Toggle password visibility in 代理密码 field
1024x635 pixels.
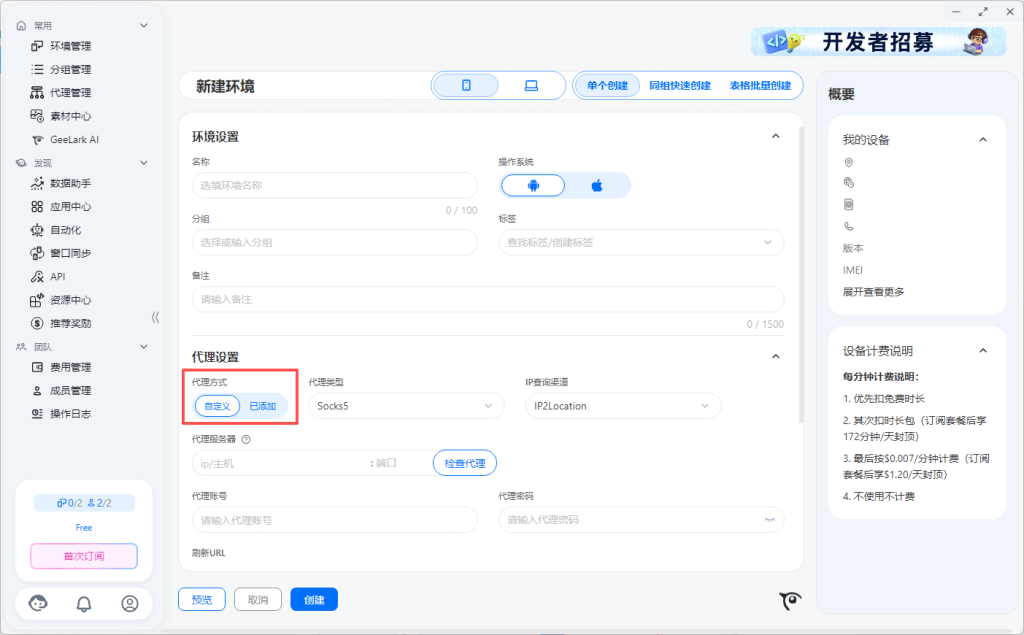point(770,520)
